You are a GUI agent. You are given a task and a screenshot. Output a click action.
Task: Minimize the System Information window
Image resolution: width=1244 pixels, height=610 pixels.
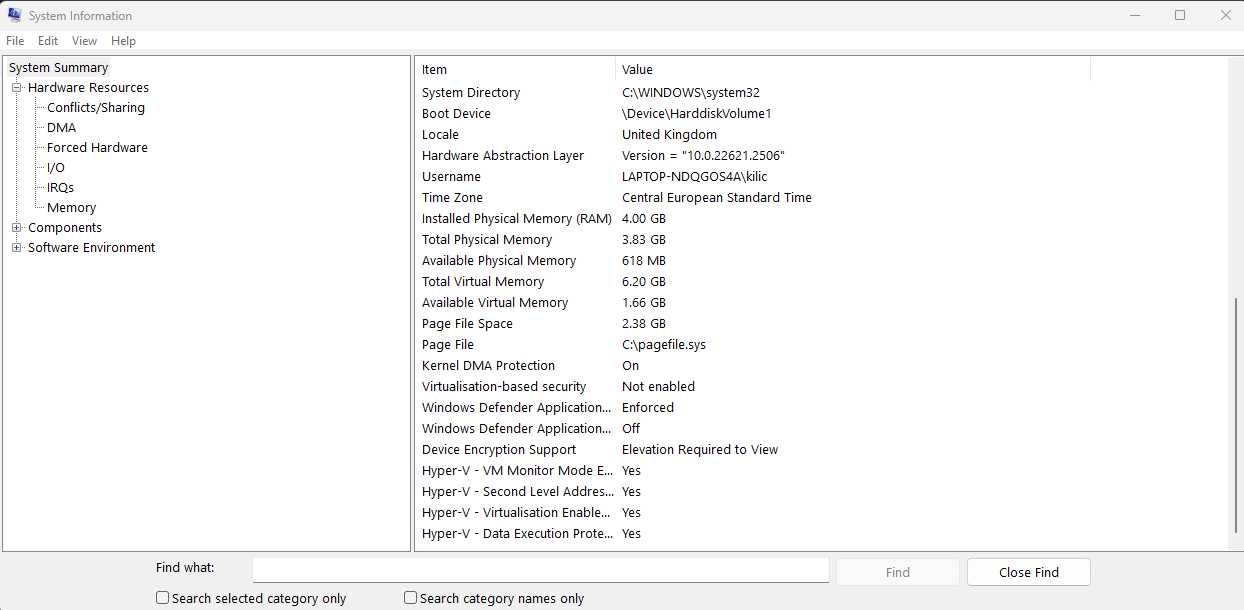click(1135, 15)
